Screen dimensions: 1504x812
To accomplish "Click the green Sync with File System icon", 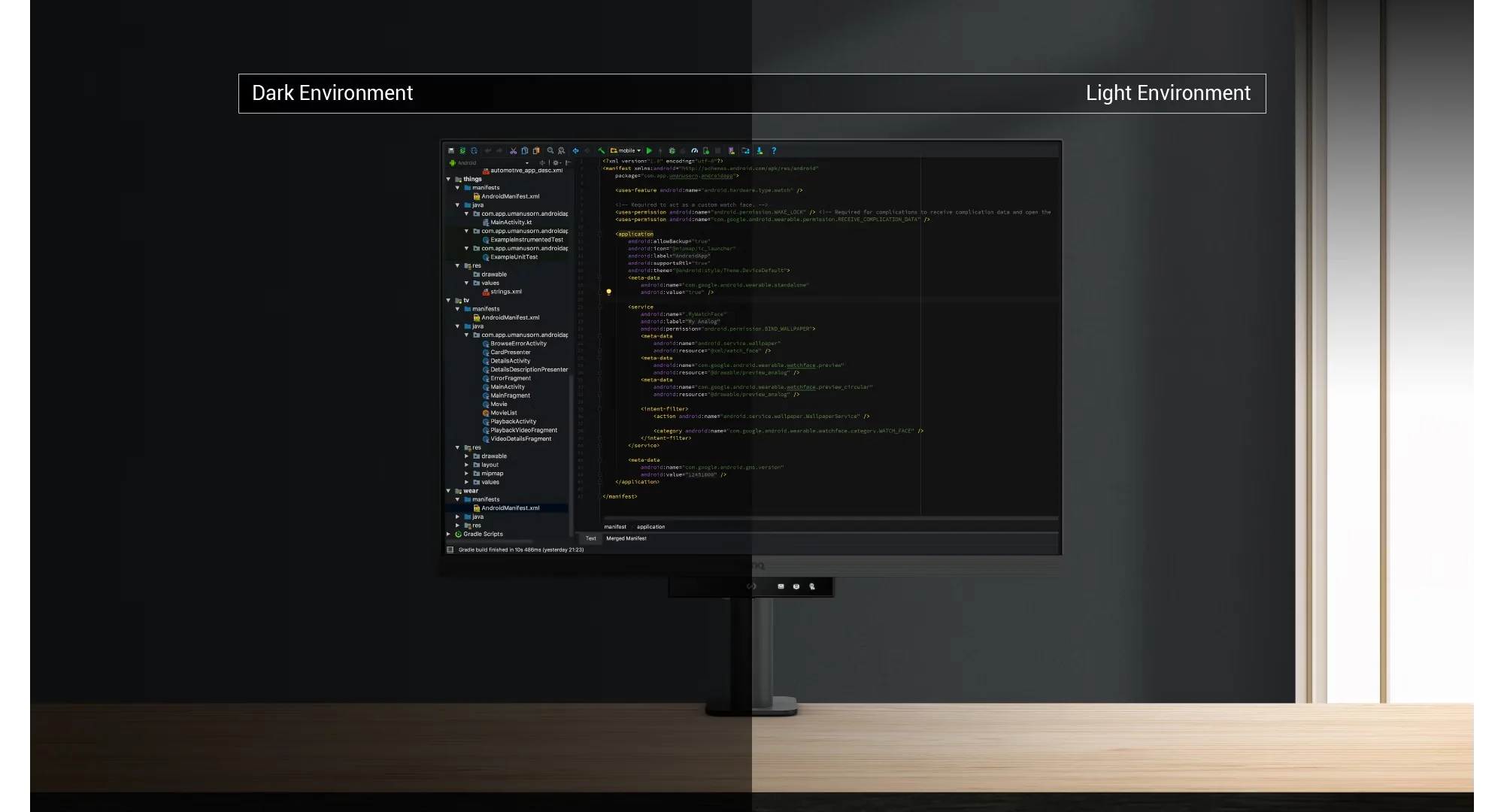I will 462,150.
